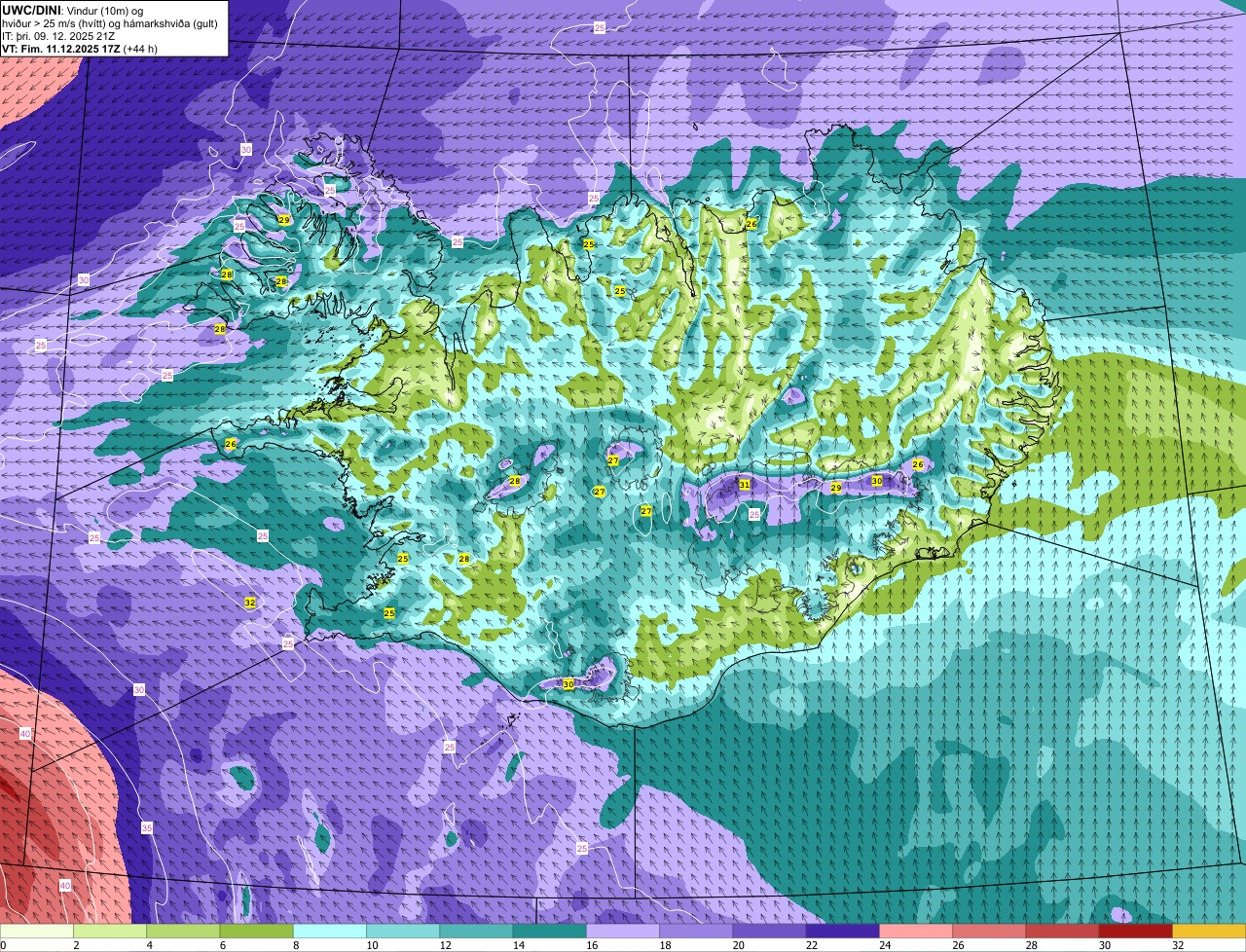The height and width of the screenshot is (952, 1246).
Task: Click the legend tick label "28" in the bottom scale
Action: point(1032,945)
